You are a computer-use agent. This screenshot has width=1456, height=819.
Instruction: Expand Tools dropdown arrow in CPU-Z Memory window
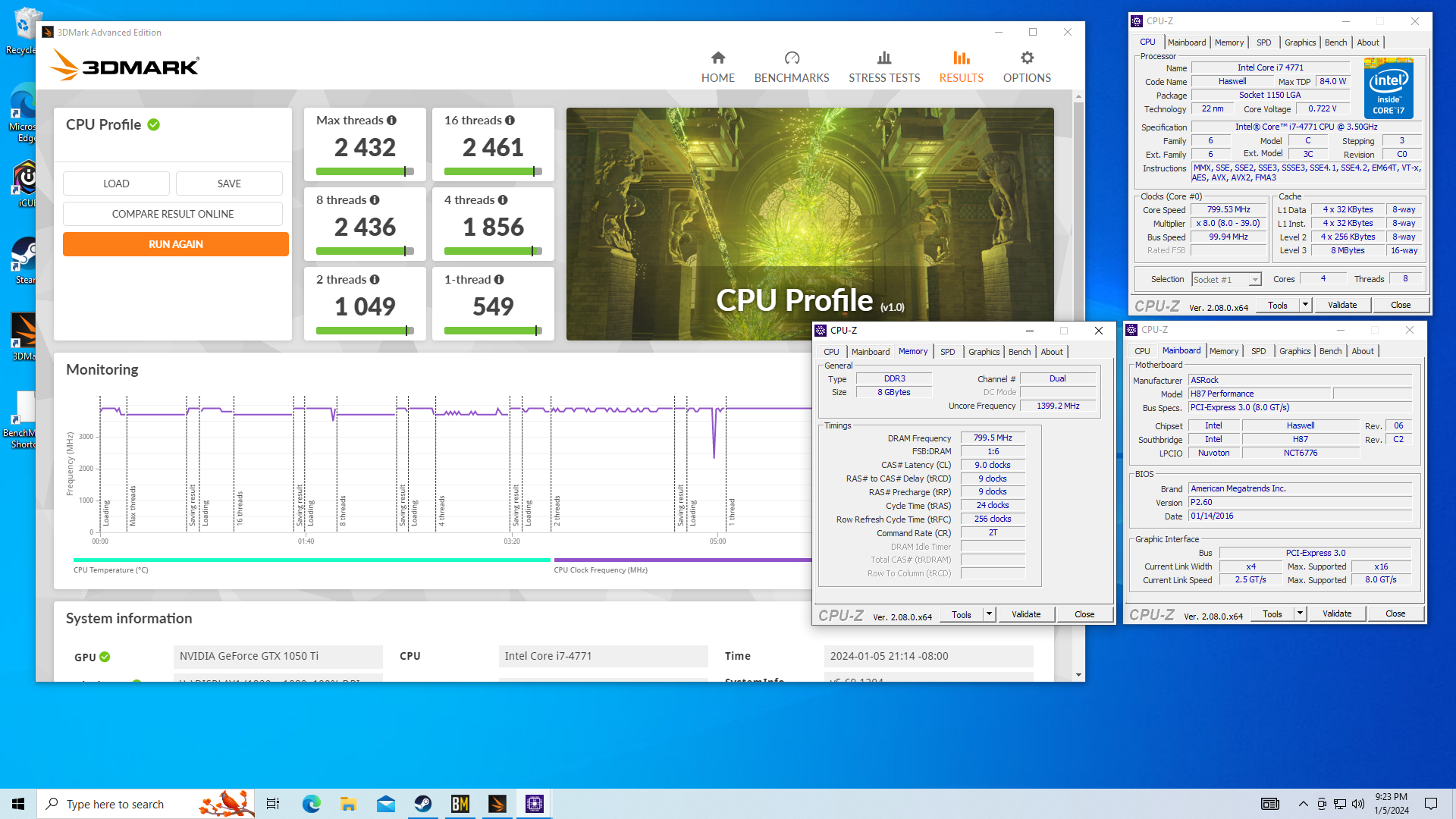tap(989, 614)
